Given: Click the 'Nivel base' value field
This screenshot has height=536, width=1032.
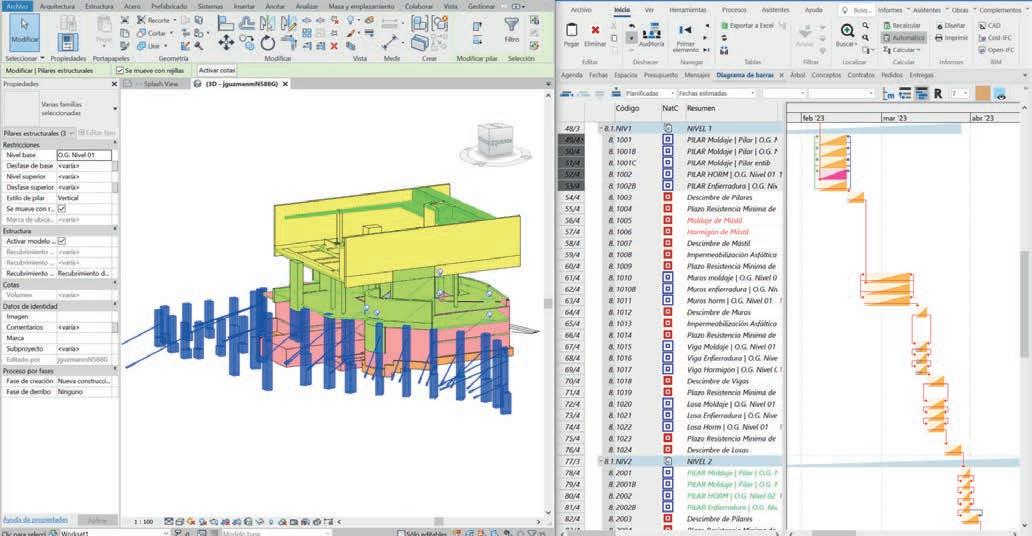Looking at the screenshot, I should coord(84,155).
